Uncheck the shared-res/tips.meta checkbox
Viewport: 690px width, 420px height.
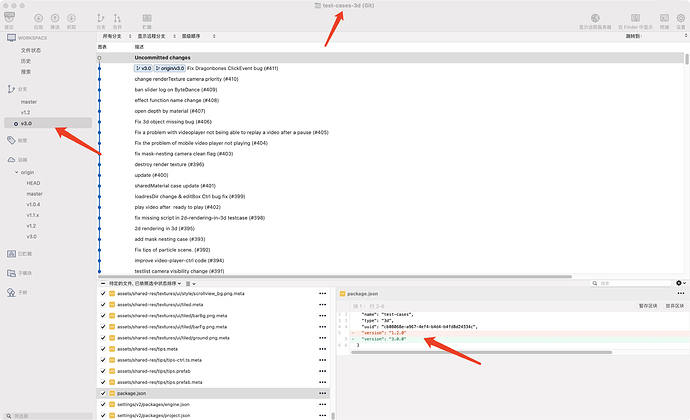point(103,349)
